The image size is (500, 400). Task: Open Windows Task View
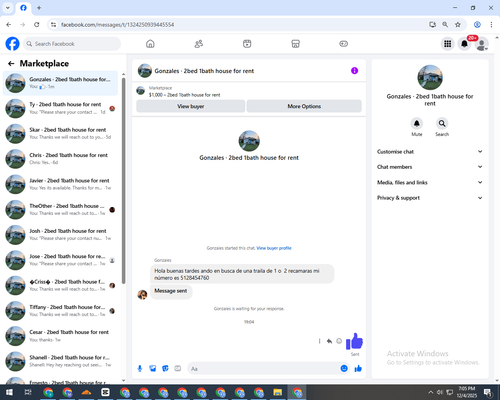tap(28, 392)
